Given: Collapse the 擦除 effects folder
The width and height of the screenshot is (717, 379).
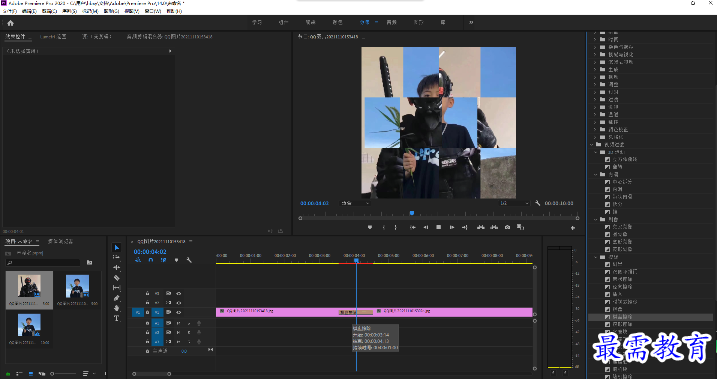Looking at the screenshot, I should (596, 257).
